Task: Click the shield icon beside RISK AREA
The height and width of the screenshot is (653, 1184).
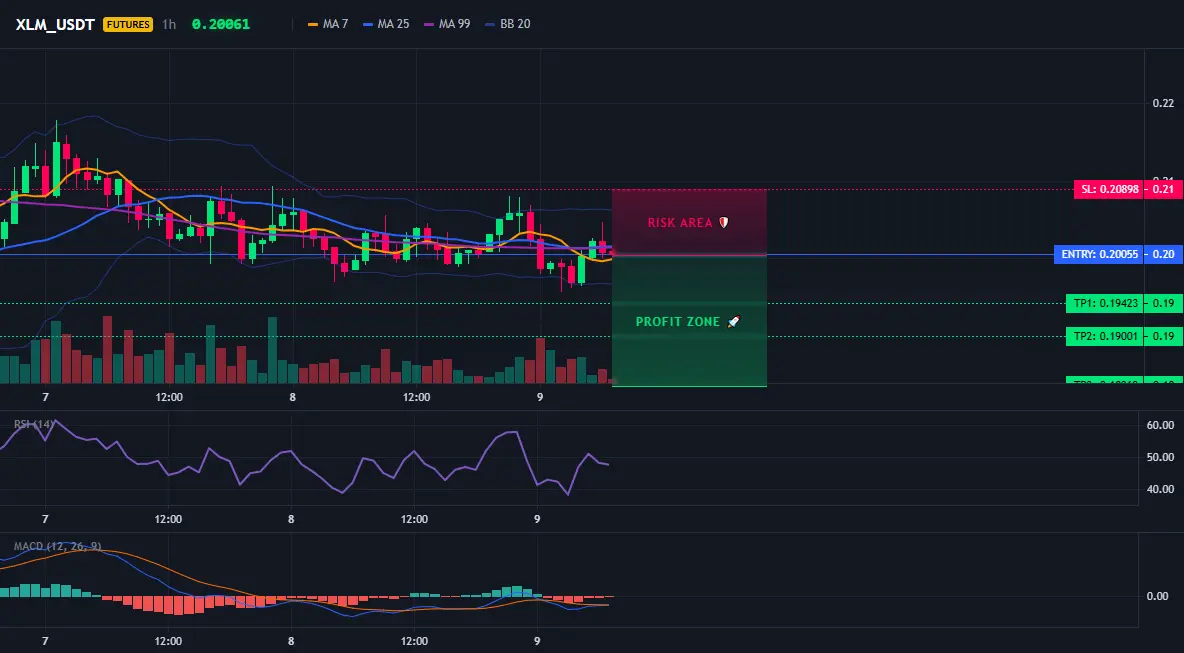Action: 723,223
